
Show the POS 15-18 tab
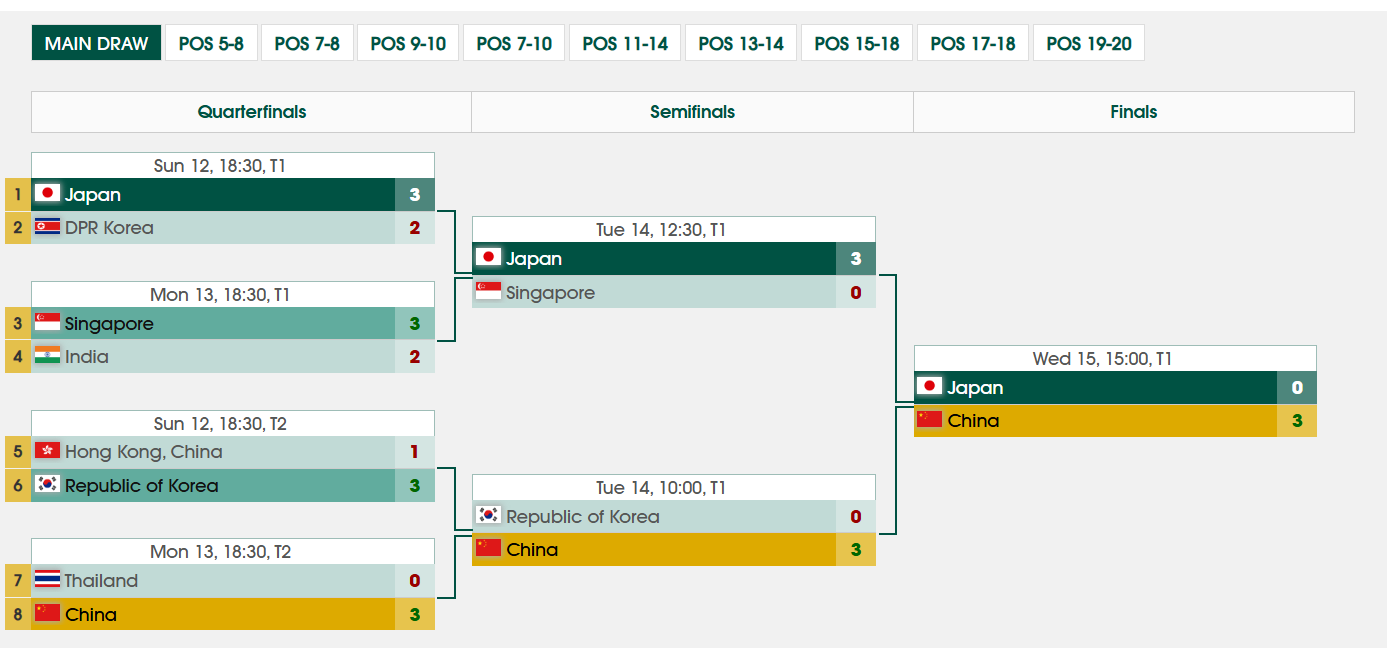856,43
